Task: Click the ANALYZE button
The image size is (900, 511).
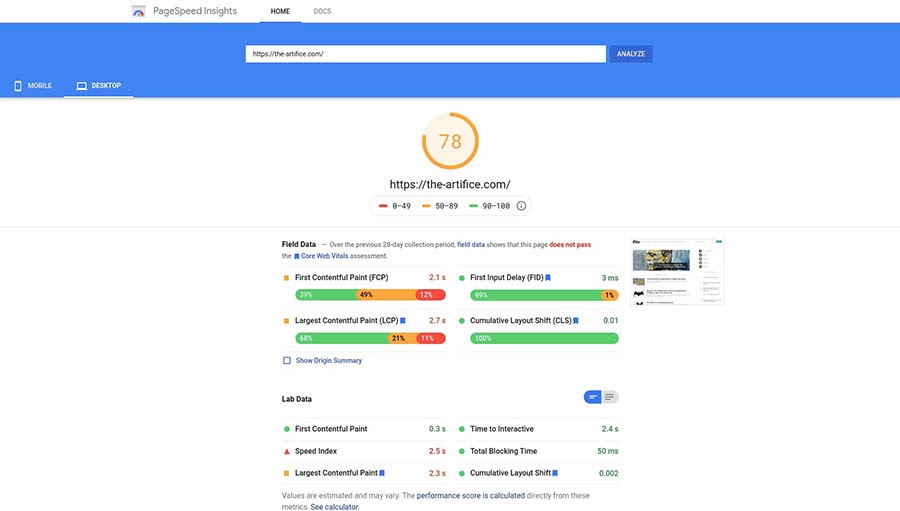Action: (x=631, y=54)
